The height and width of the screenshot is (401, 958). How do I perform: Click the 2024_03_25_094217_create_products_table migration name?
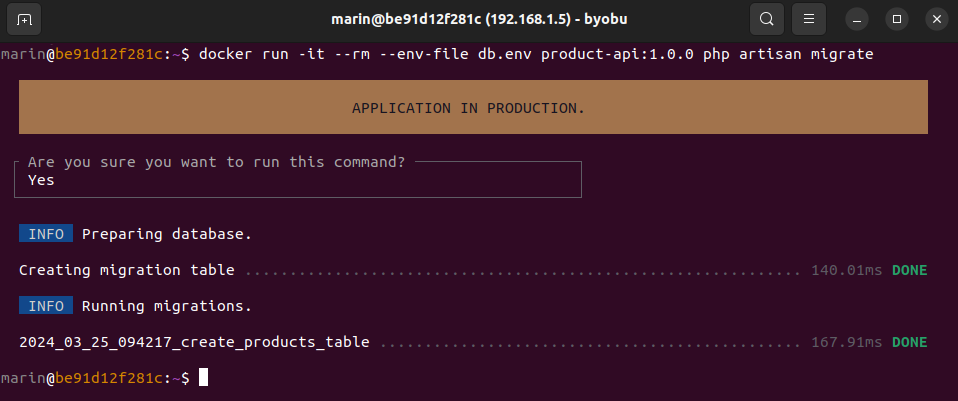(x=194, y=342)
